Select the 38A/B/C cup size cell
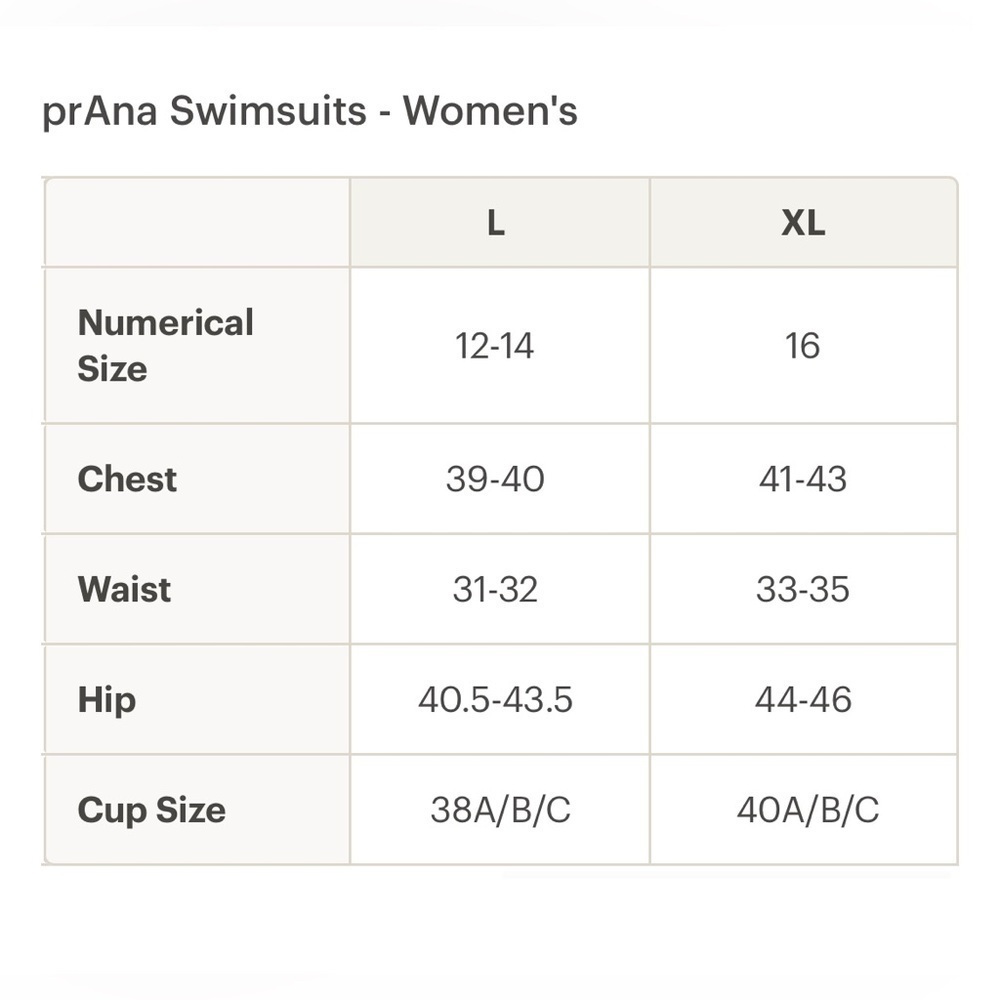The image size is (1000, 1000). [x=499, y=810]
